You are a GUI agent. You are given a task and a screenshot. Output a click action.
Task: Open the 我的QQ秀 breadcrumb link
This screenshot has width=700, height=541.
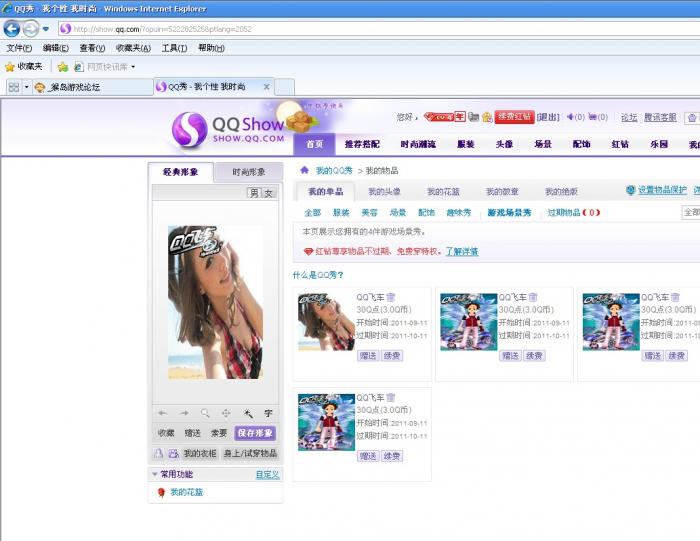[334, 171]
